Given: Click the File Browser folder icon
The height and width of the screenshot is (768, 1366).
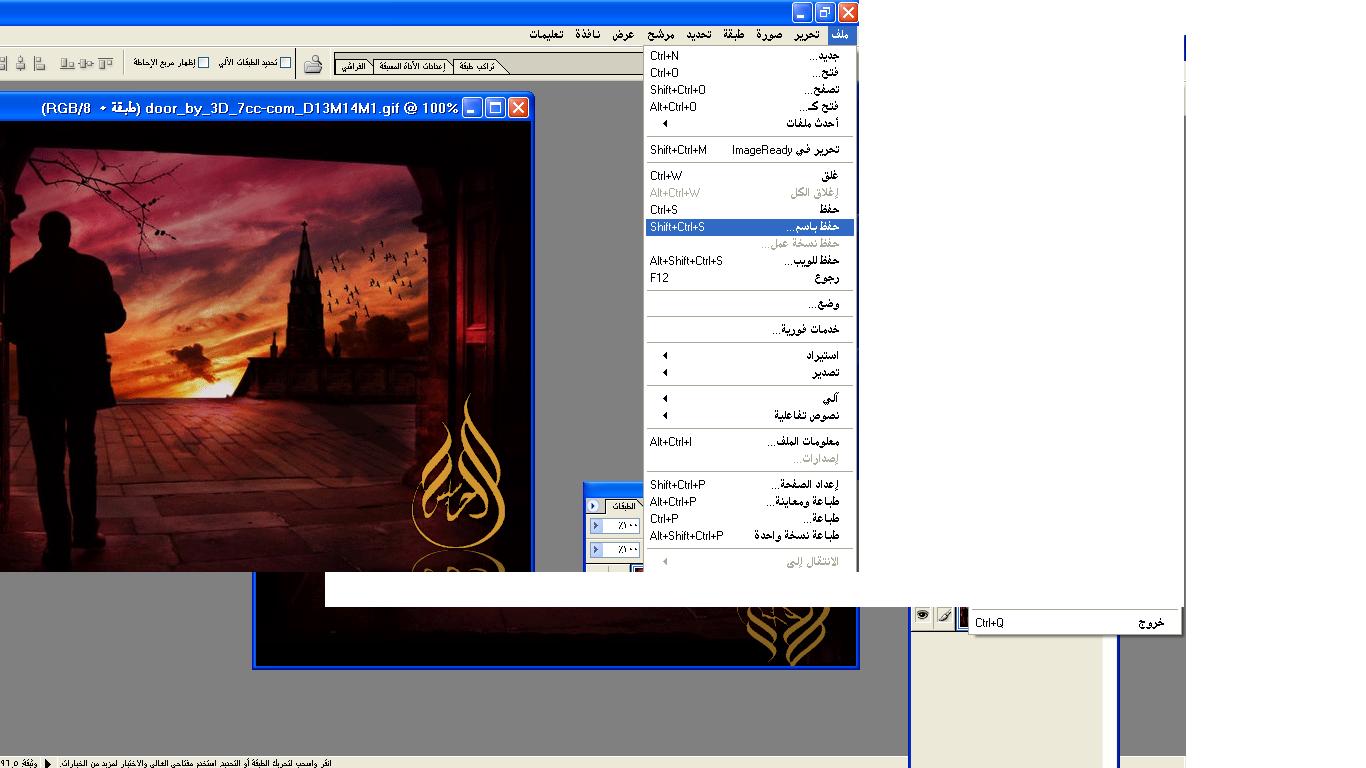Looking at the screenshot, I should tap(313, 64).
